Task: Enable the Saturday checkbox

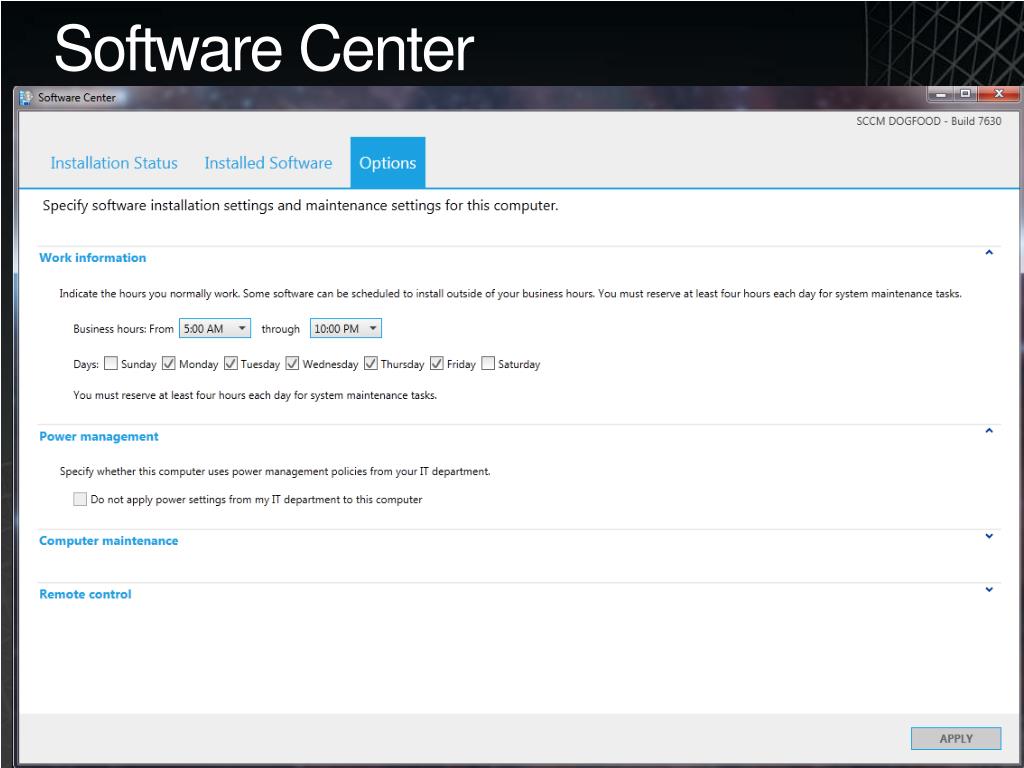Action: click(x=488, y=363)
